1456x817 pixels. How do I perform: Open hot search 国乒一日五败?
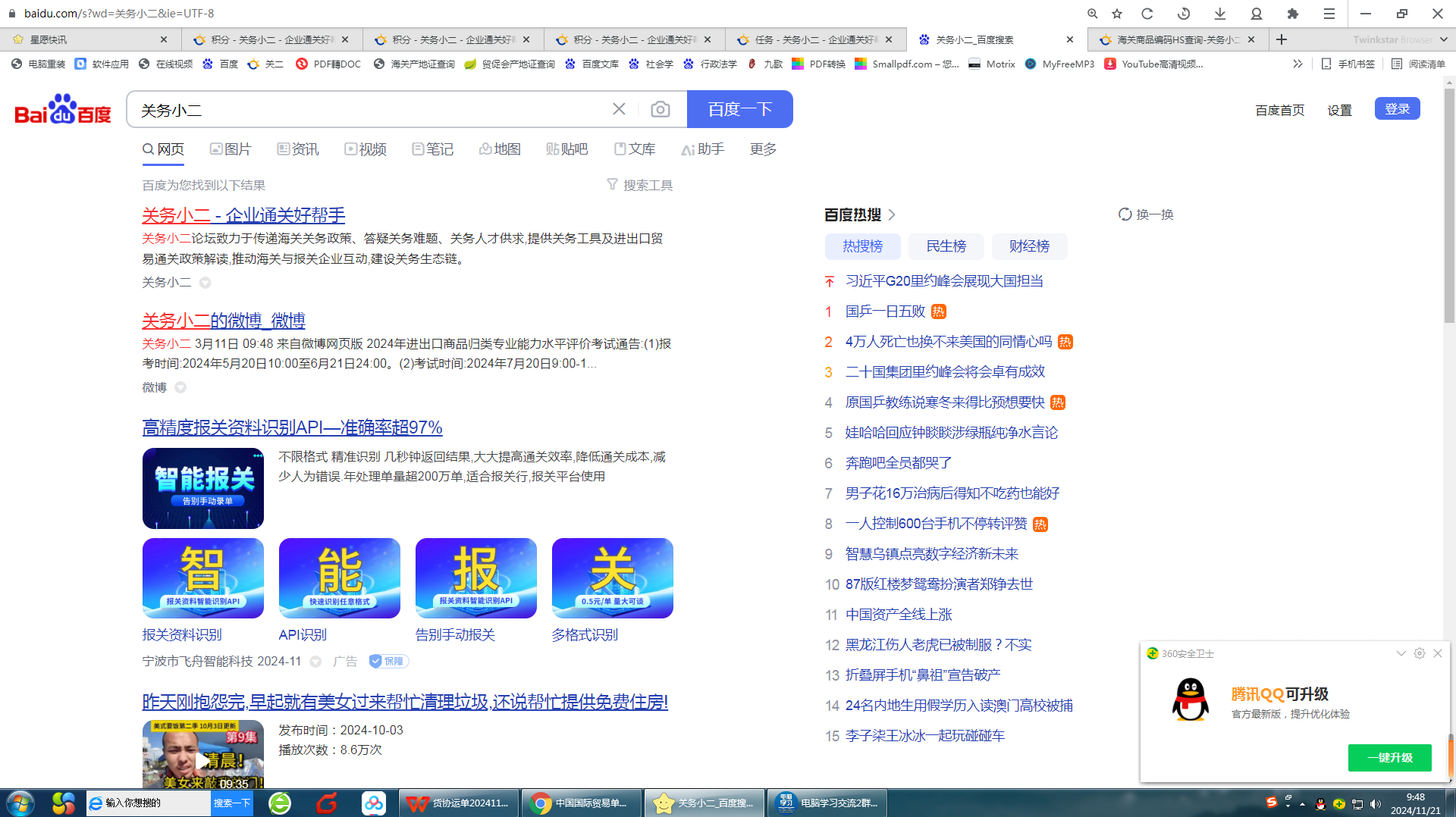[x=885, y=311]
